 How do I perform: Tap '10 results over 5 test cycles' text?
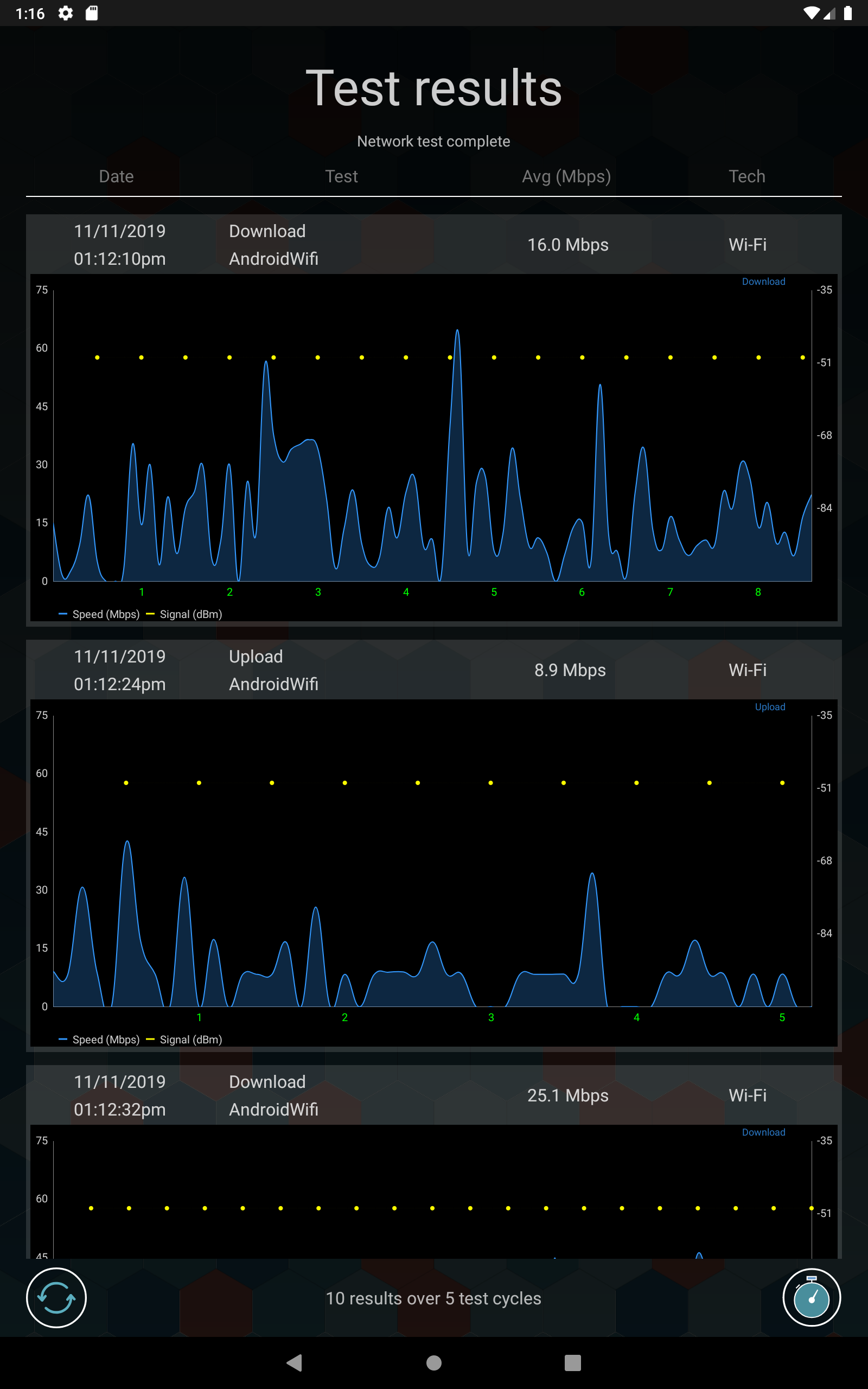tap(433, 1298)
